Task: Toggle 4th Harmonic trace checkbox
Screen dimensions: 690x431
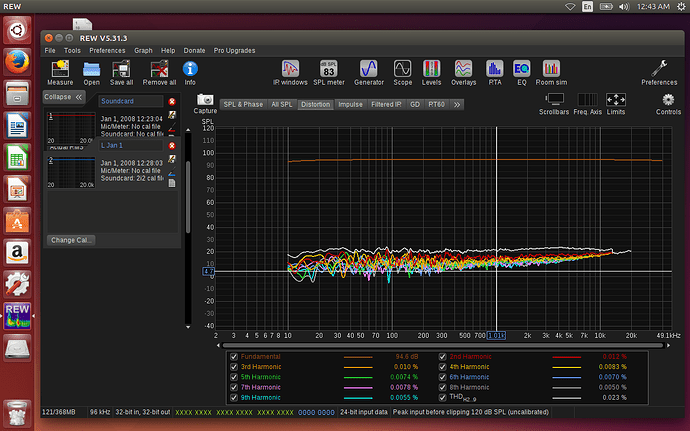Action: click(x=443, y=367)
